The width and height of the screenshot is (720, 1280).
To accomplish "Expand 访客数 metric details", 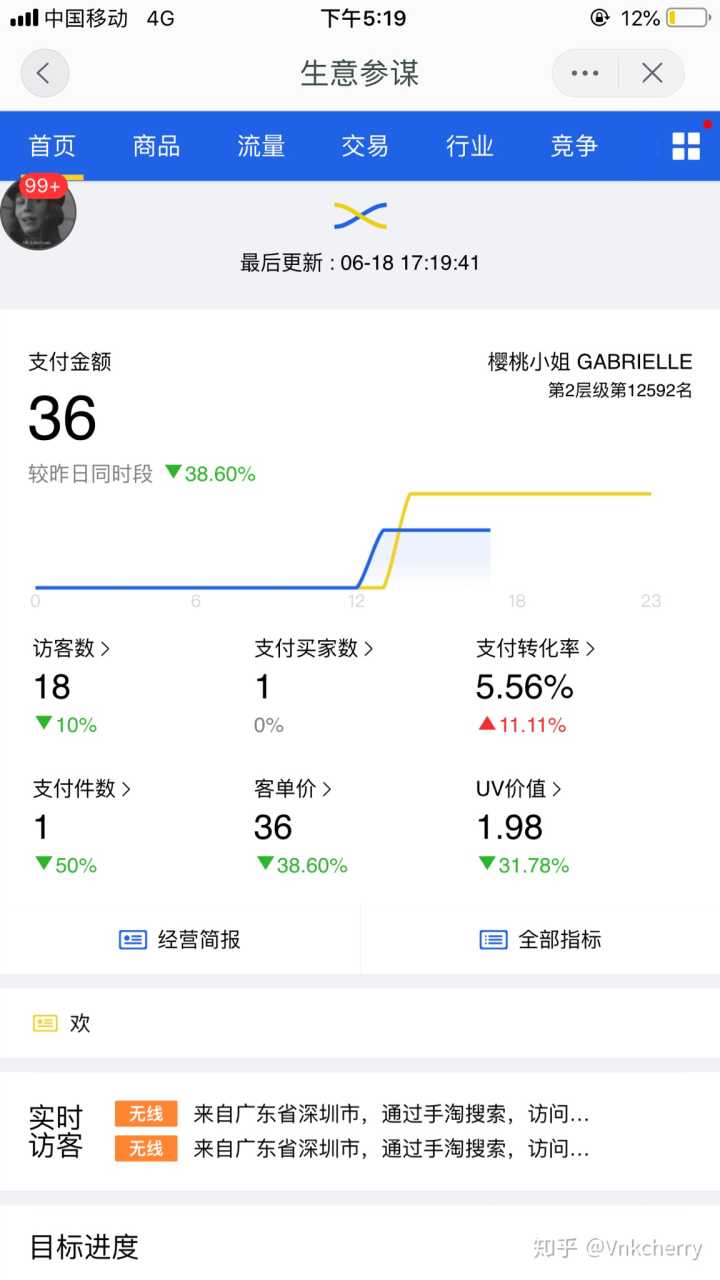I will pyautogui.click(x=71, y=649).
